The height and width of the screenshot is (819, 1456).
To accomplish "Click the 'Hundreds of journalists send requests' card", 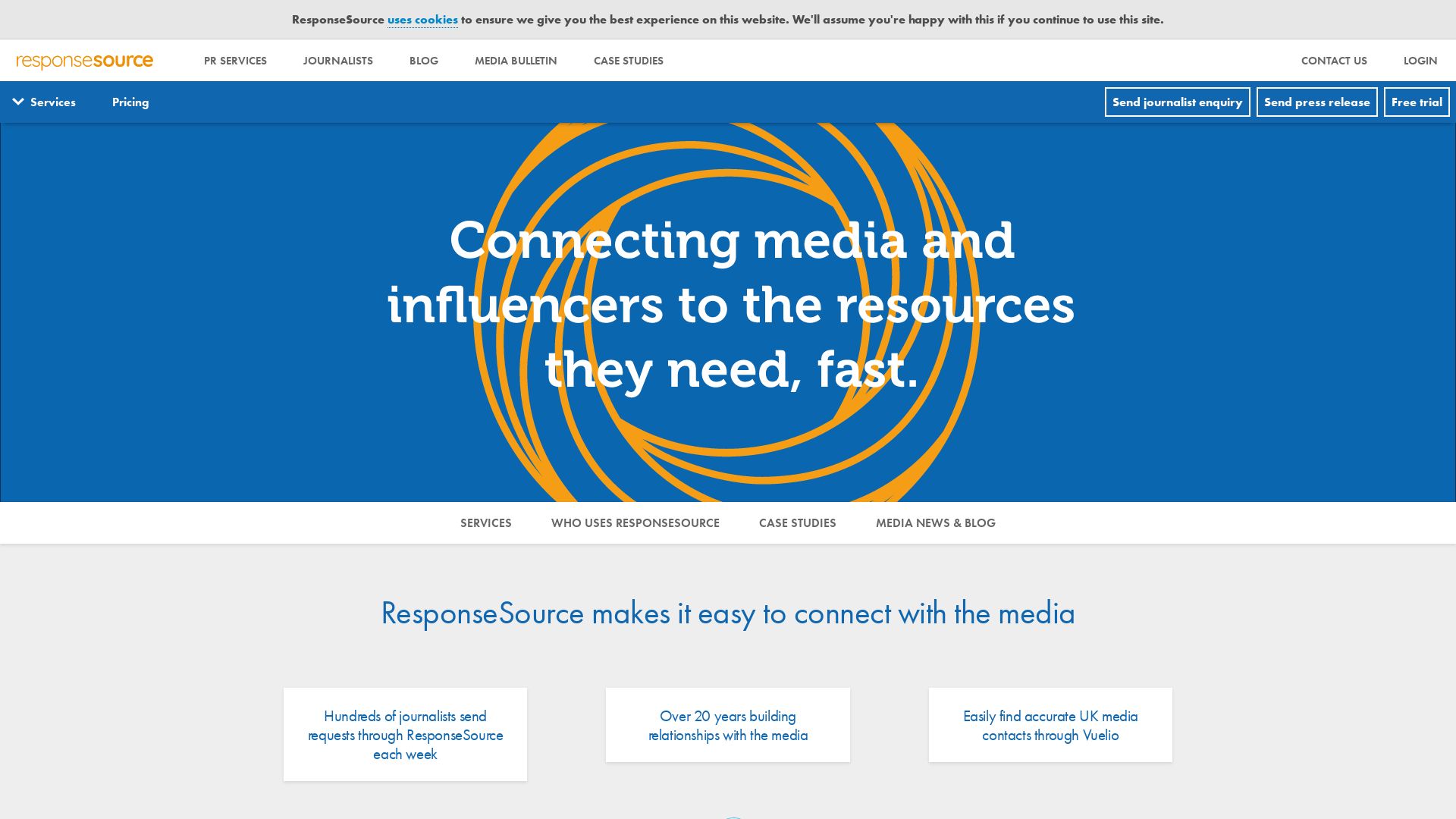I will pyautogui.click(x=405, y=735).
